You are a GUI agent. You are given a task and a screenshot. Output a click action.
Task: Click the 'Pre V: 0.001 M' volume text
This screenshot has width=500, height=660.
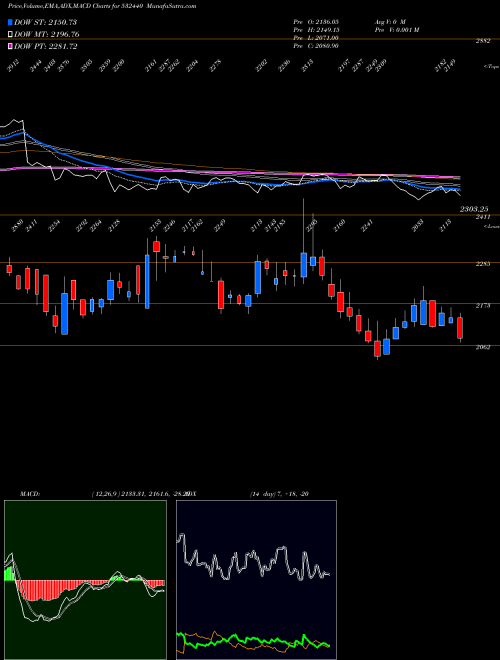396,30
